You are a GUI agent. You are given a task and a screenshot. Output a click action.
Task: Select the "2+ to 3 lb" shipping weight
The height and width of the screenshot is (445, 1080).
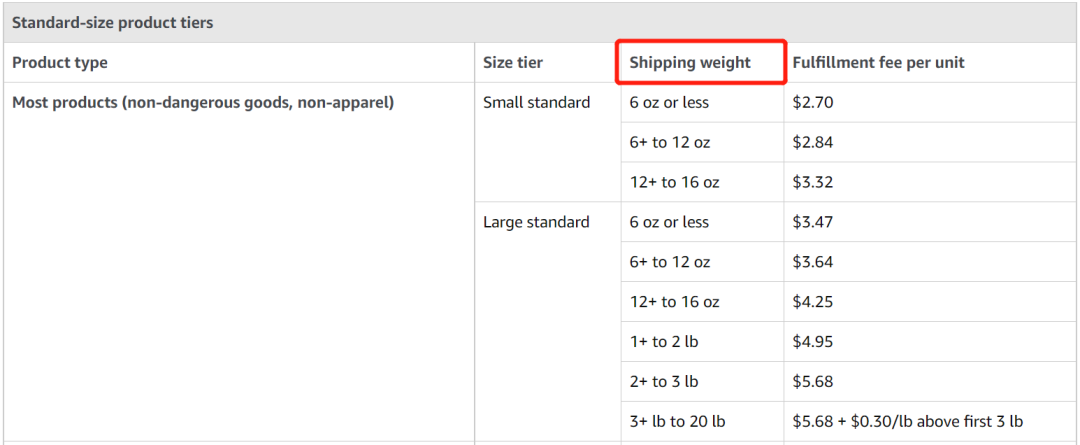pyautogui.click(x=664, y=382)
